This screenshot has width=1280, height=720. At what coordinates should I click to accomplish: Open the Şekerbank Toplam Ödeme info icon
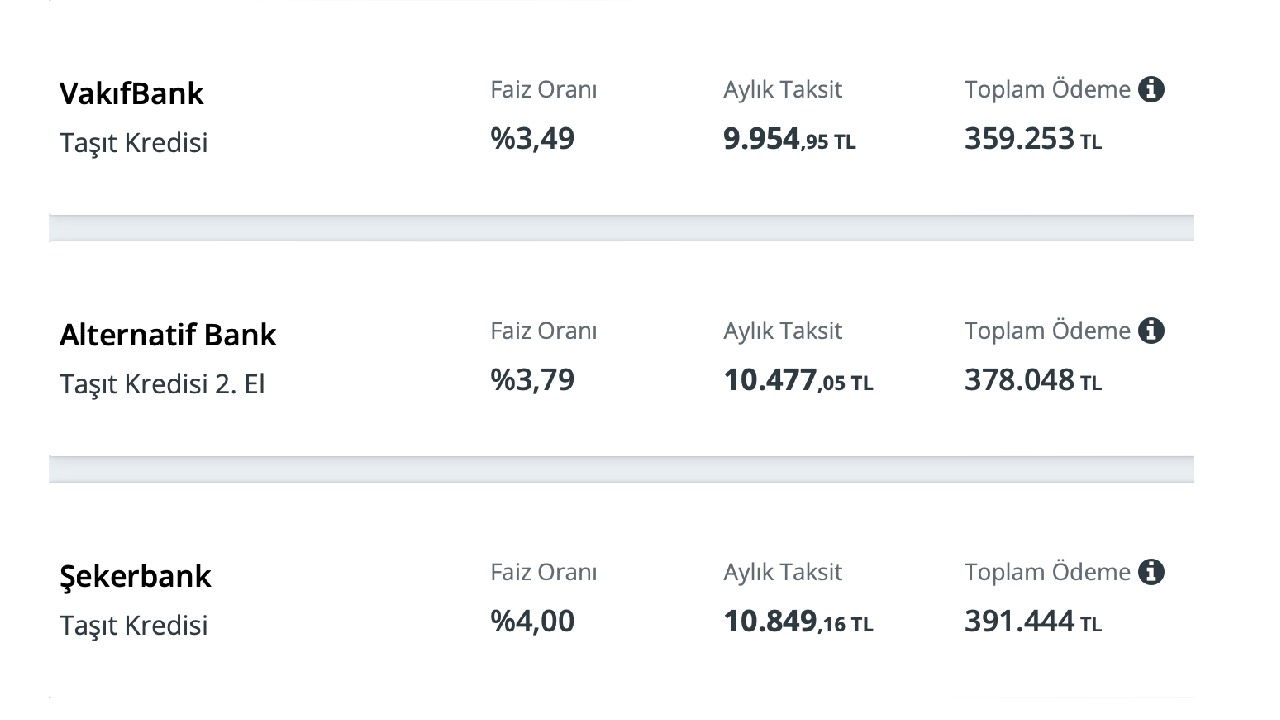pyautogui.click(x=1152, y=573)
